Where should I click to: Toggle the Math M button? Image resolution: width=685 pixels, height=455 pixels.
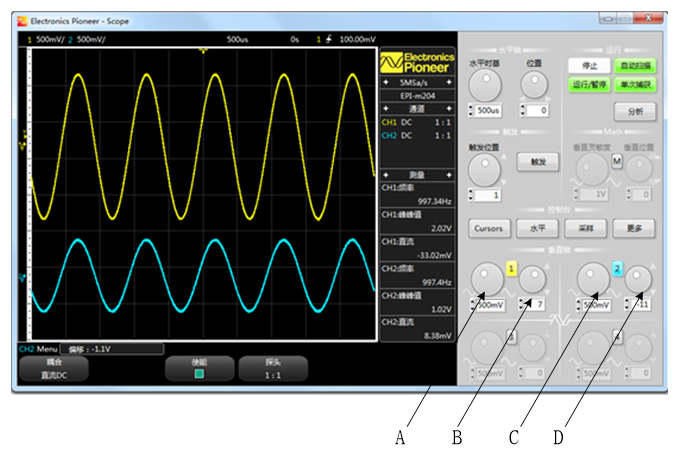tap(616, 162)
